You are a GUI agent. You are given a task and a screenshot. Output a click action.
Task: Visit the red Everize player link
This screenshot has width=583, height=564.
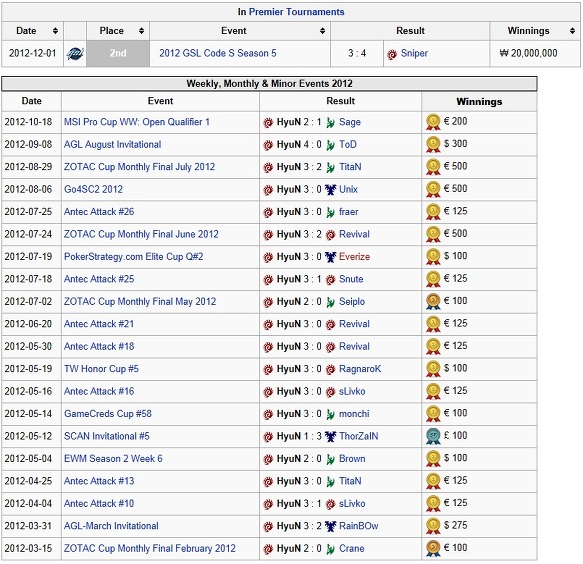tap(354, 257)
